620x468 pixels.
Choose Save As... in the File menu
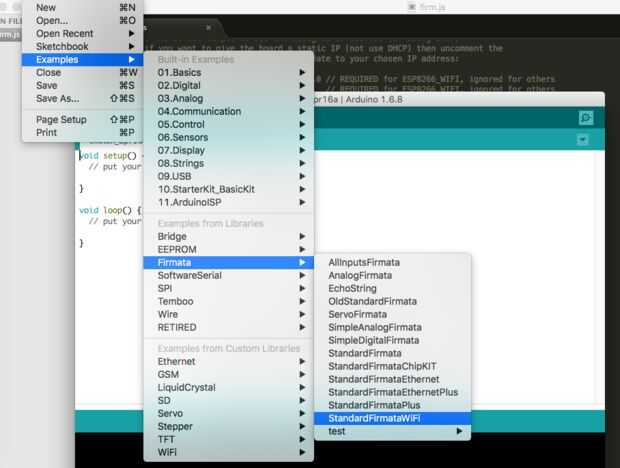tap(82, 98)
